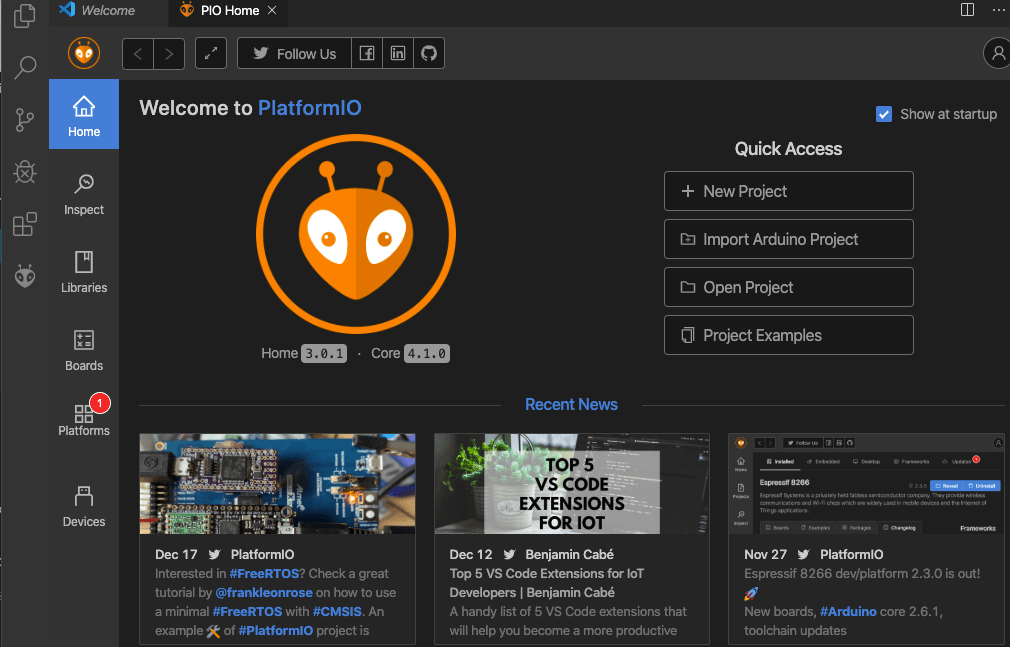The width and height of the screenshot is (1010, 647).
Task: Close the PIO Home tab
Action: click(272, 10)
